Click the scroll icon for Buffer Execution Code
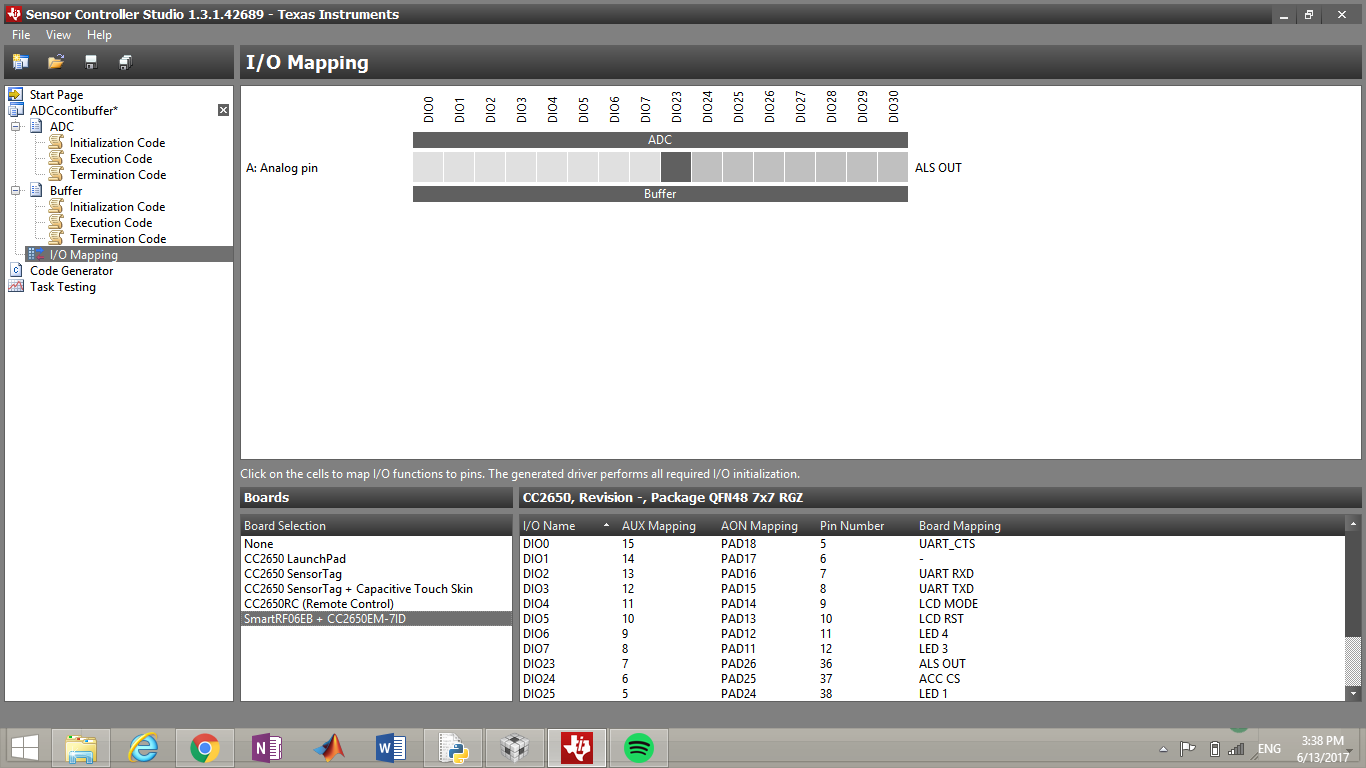The image size is (1366, 768). coord(56,223)
